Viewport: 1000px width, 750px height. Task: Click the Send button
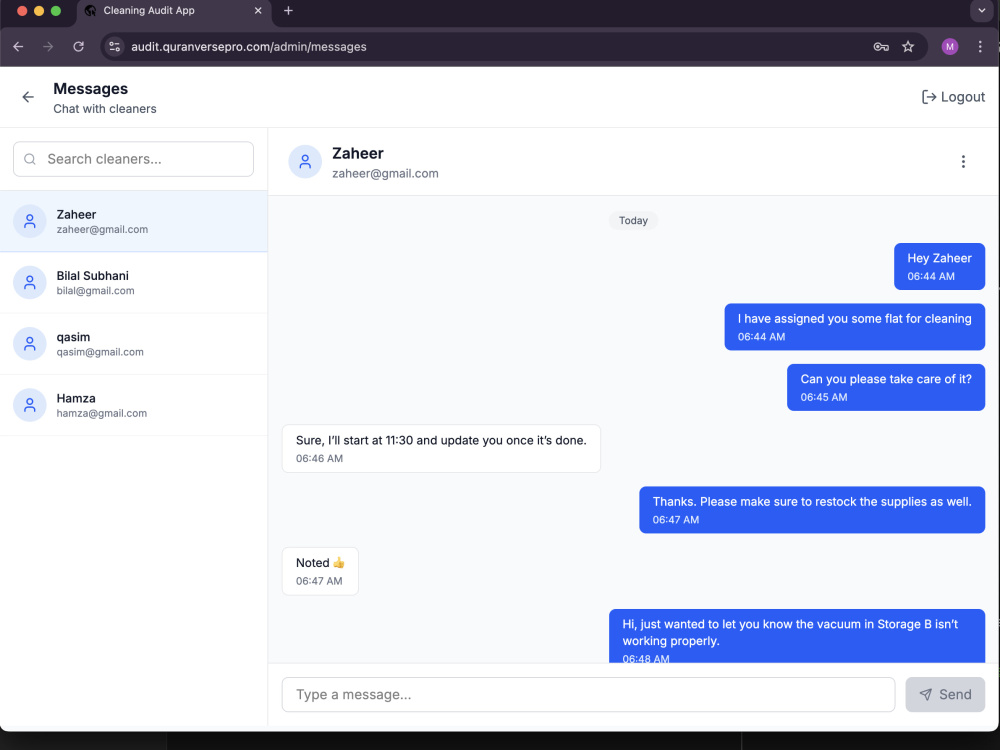pos(945,695)
